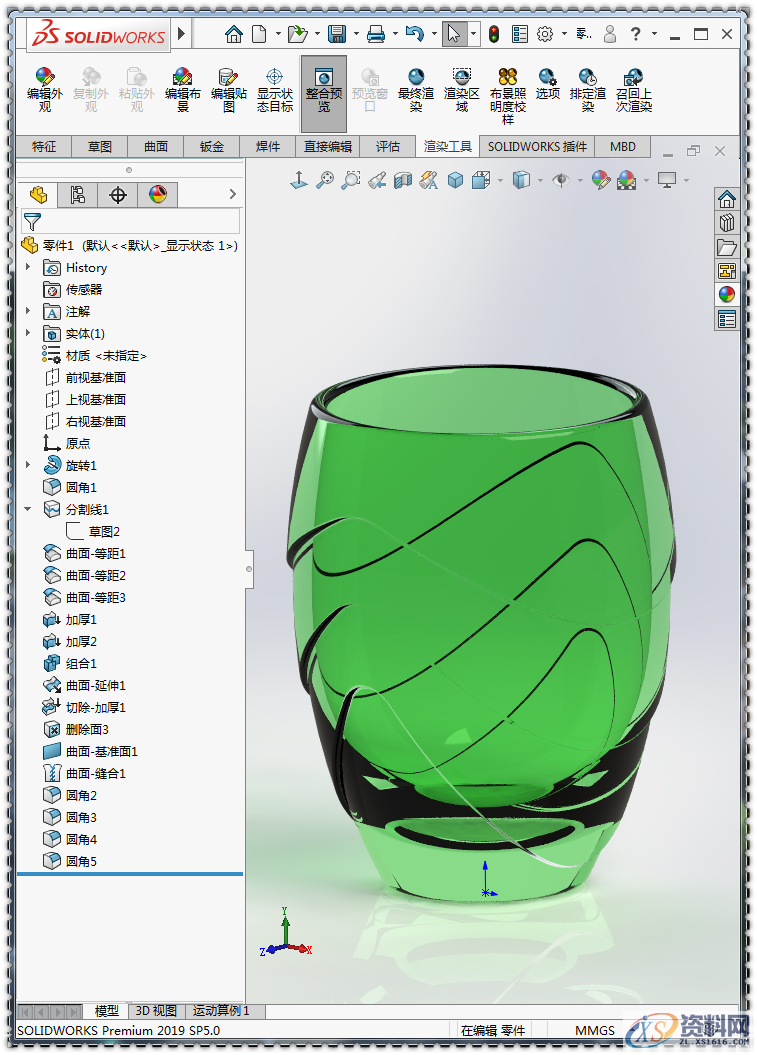The height and width of the screenshot is (1055, 757).
Task: Click the Rebuild traffic light icon
Action: pos(494,34)
